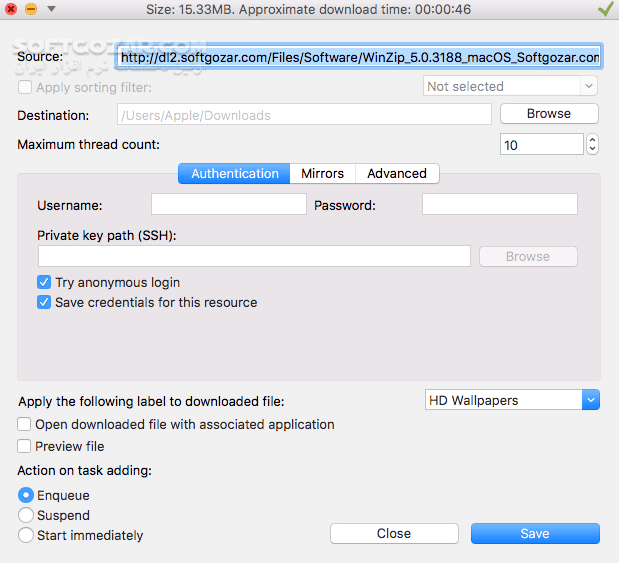
Task: Click the title bar disclosure triangle
Action: [51, 9]
